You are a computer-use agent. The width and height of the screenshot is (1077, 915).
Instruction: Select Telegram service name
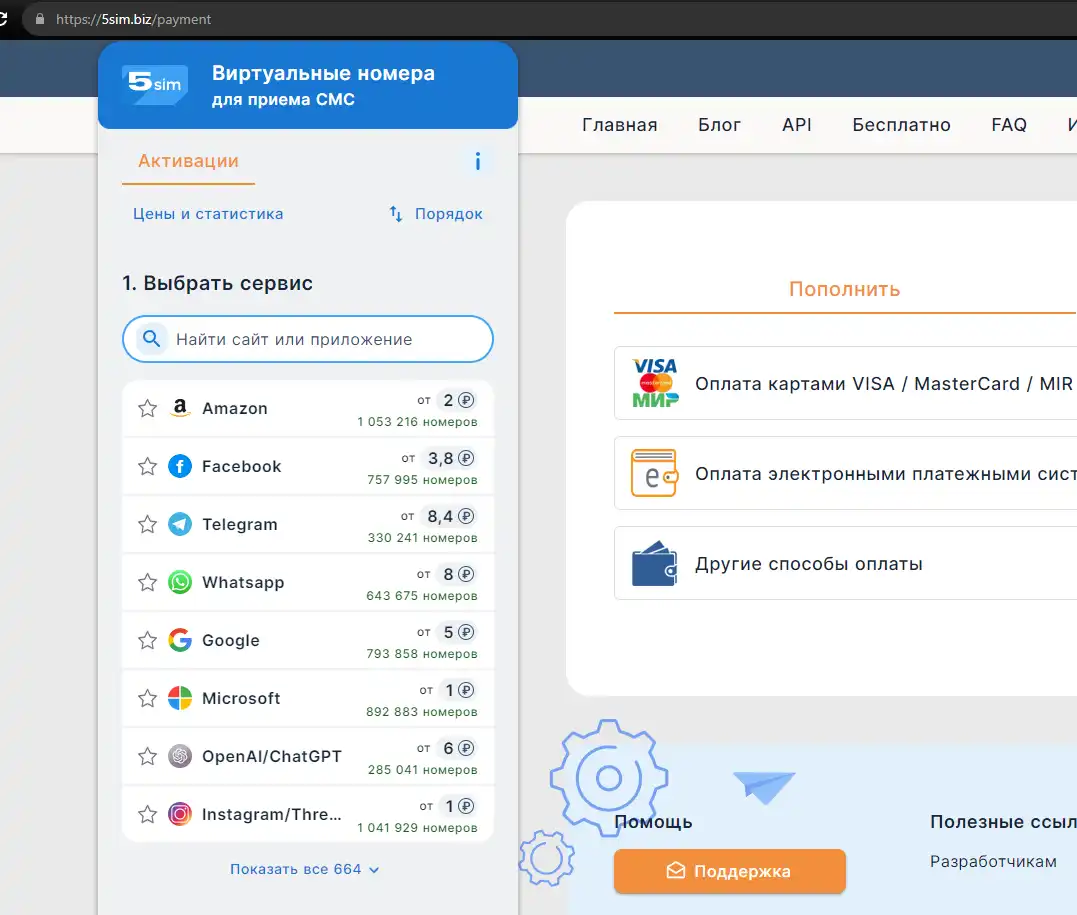(240, 524)
